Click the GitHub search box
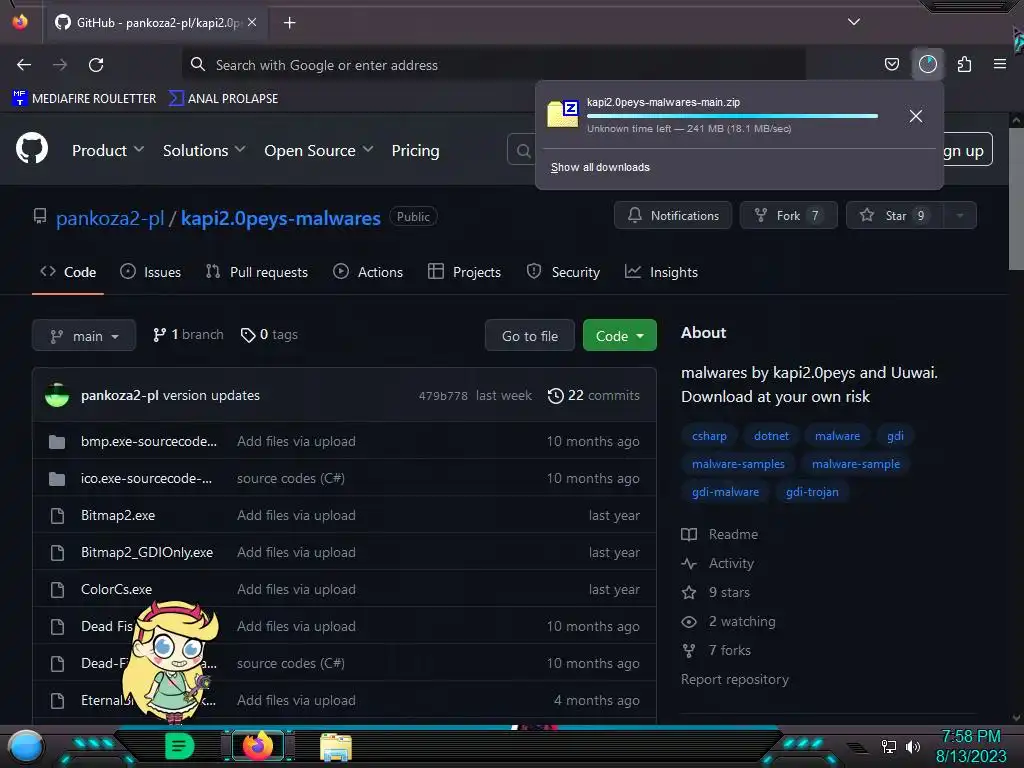 point(522,150)
